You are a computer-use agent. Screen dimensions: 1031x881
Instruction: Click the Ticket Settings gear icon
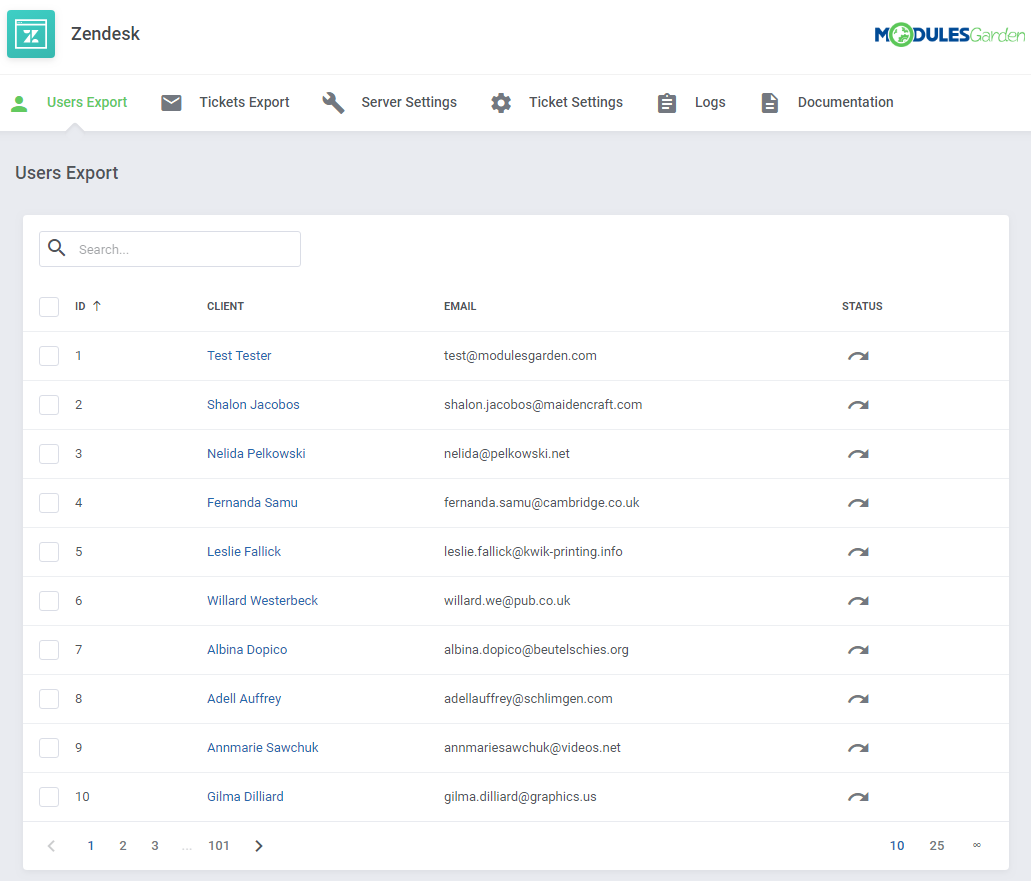(501, 103)
